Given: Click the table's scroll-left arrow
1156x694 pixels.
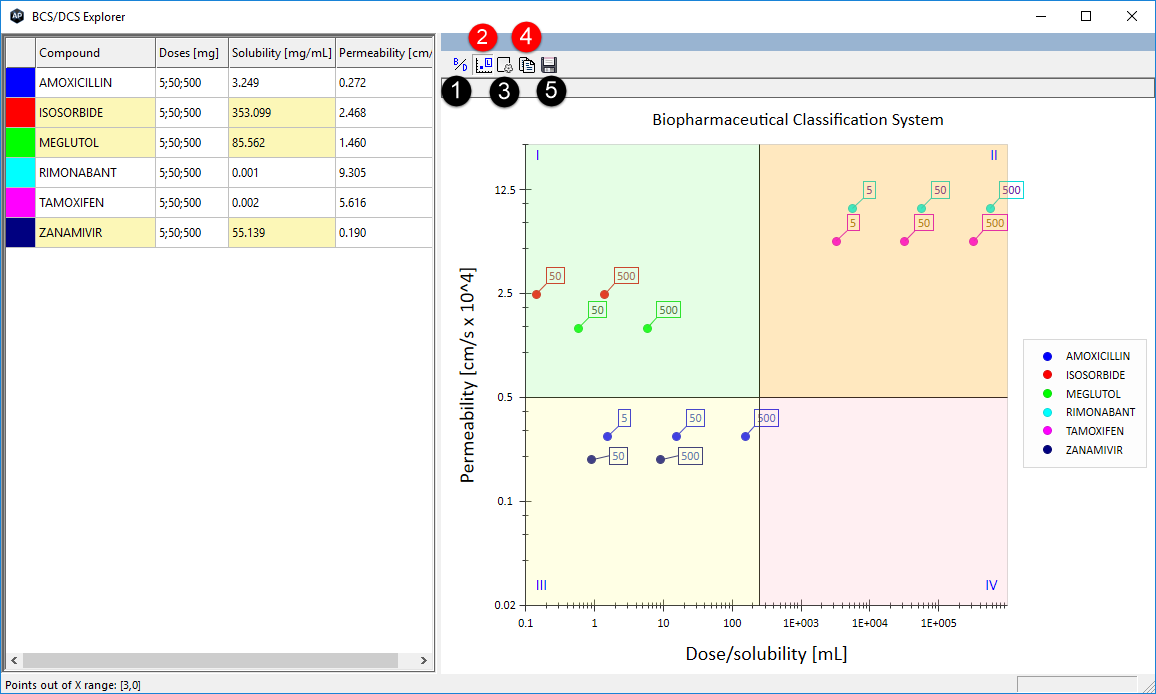Looking at the screenshot, I should 14,660.
